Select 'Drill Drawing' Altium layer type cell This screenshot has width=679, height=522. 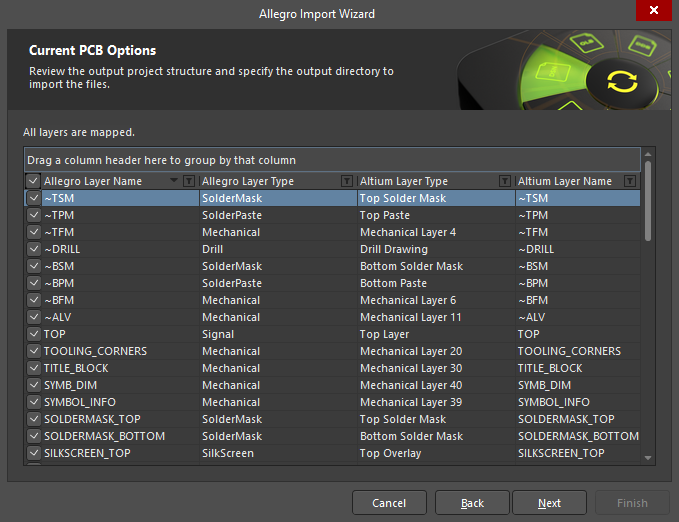click(436, 249)
